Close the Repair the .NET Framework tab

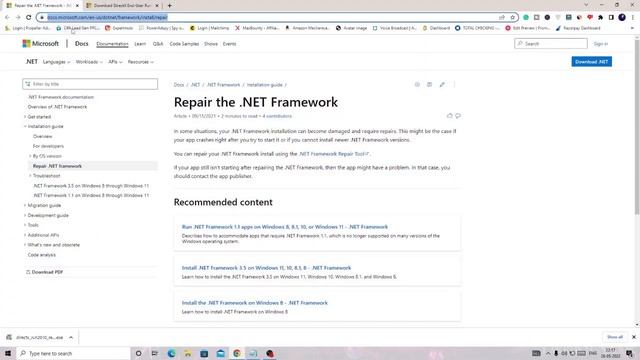click(x=77, y=6)
